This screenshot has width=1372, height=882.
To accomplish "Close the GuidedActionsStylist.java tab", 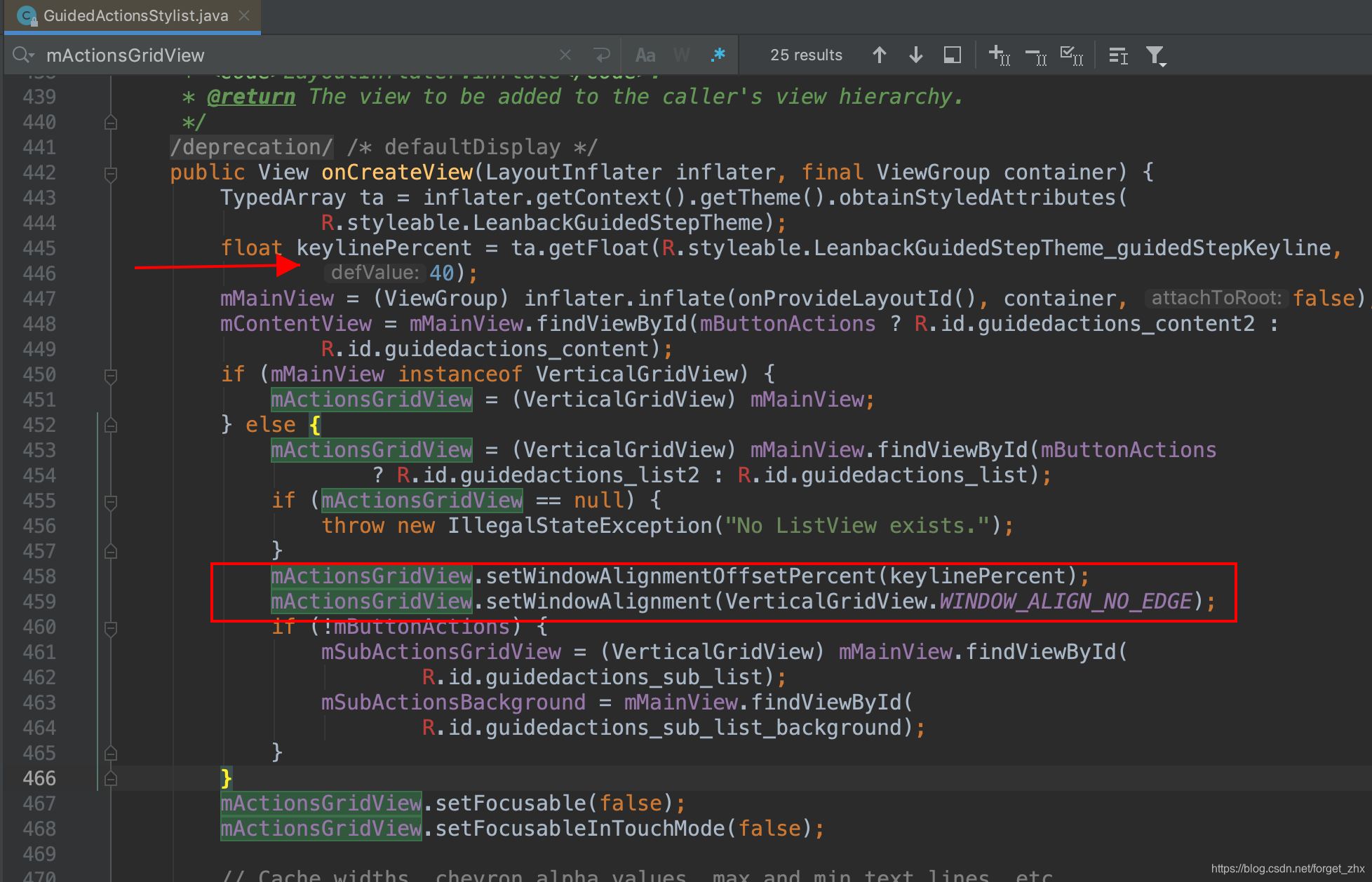I will click(x=244, y=15).
